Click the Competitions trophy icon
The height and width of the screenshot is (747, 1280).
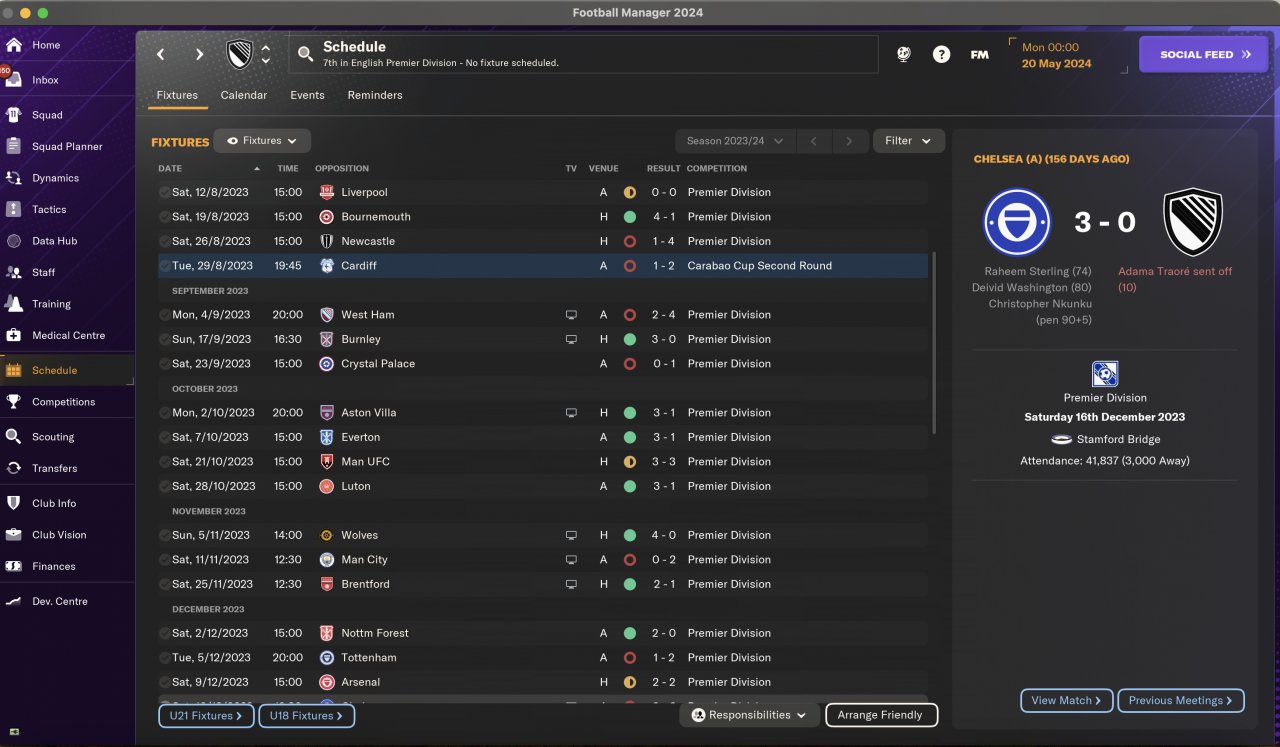[x=14, y=402]
